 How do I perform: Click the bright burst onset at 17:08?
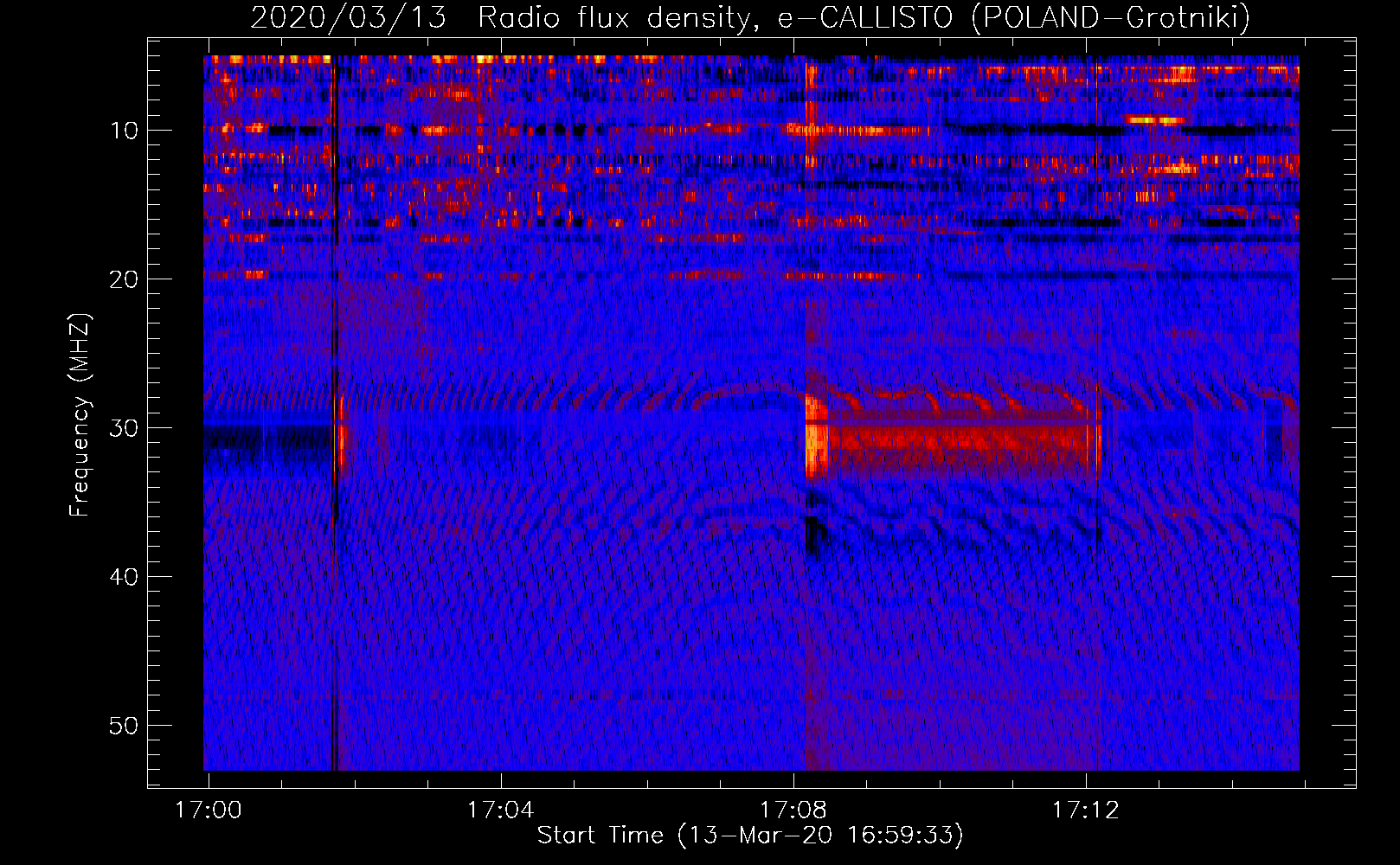[x=815, y=437]
